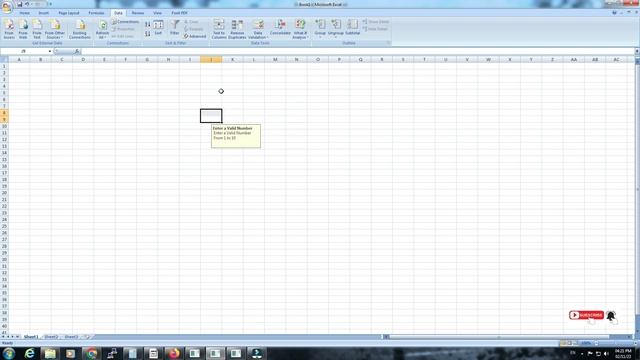
Task: Open What-If Analysis dropdown
Action: click(300, 29)
